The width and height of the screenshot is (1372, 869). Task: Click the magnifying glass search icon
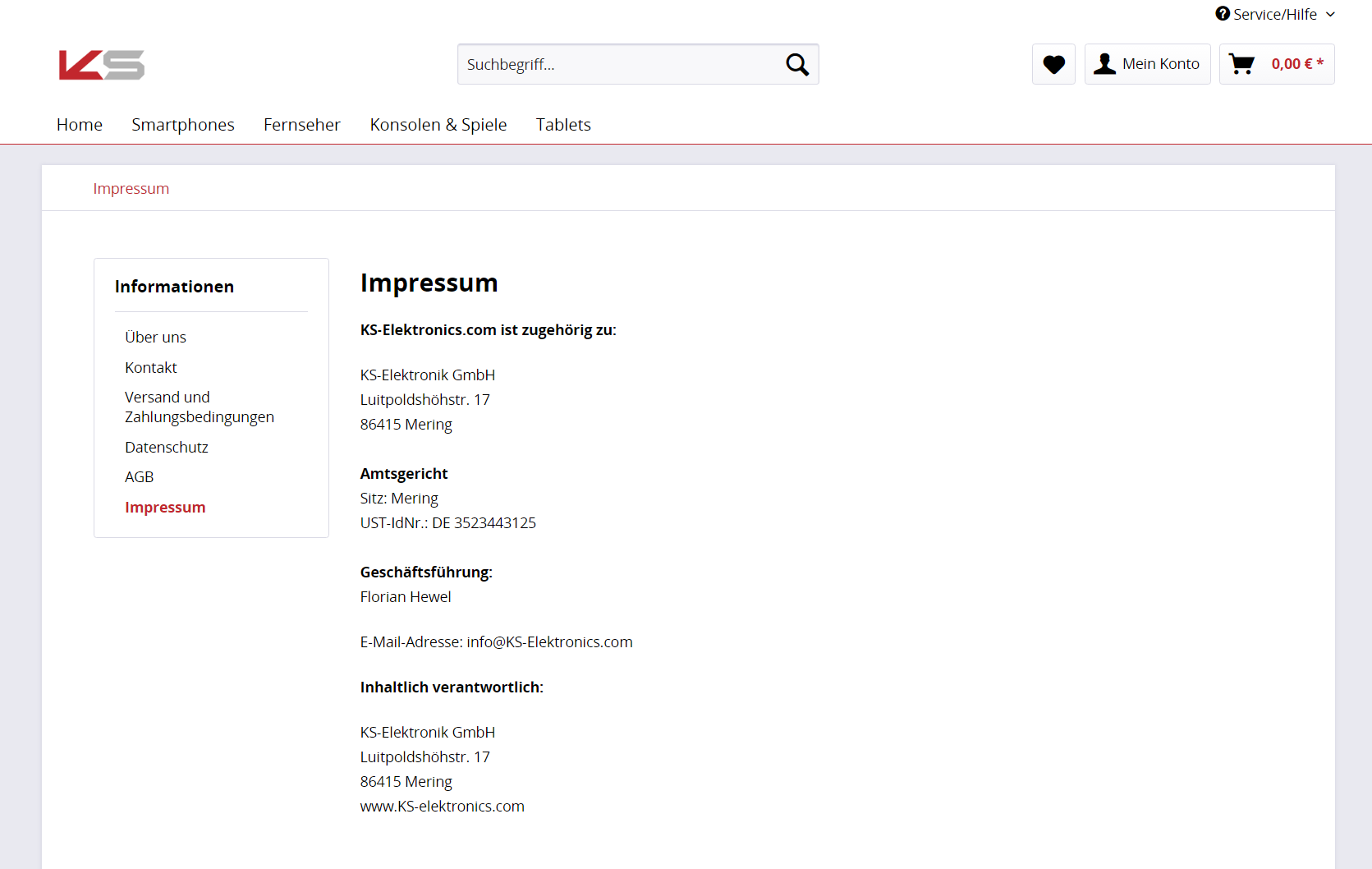tap(797, 64)
